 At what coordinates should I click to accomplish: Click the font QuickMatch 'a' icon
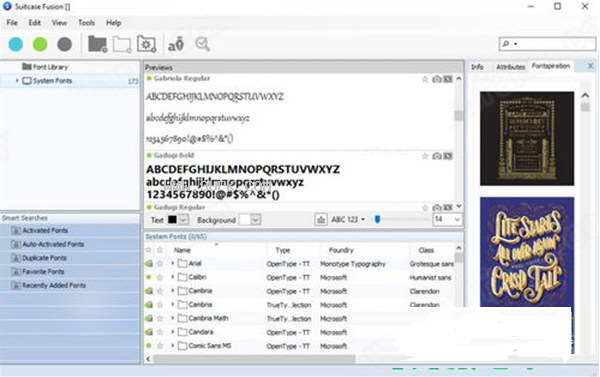tap(176, 44)
